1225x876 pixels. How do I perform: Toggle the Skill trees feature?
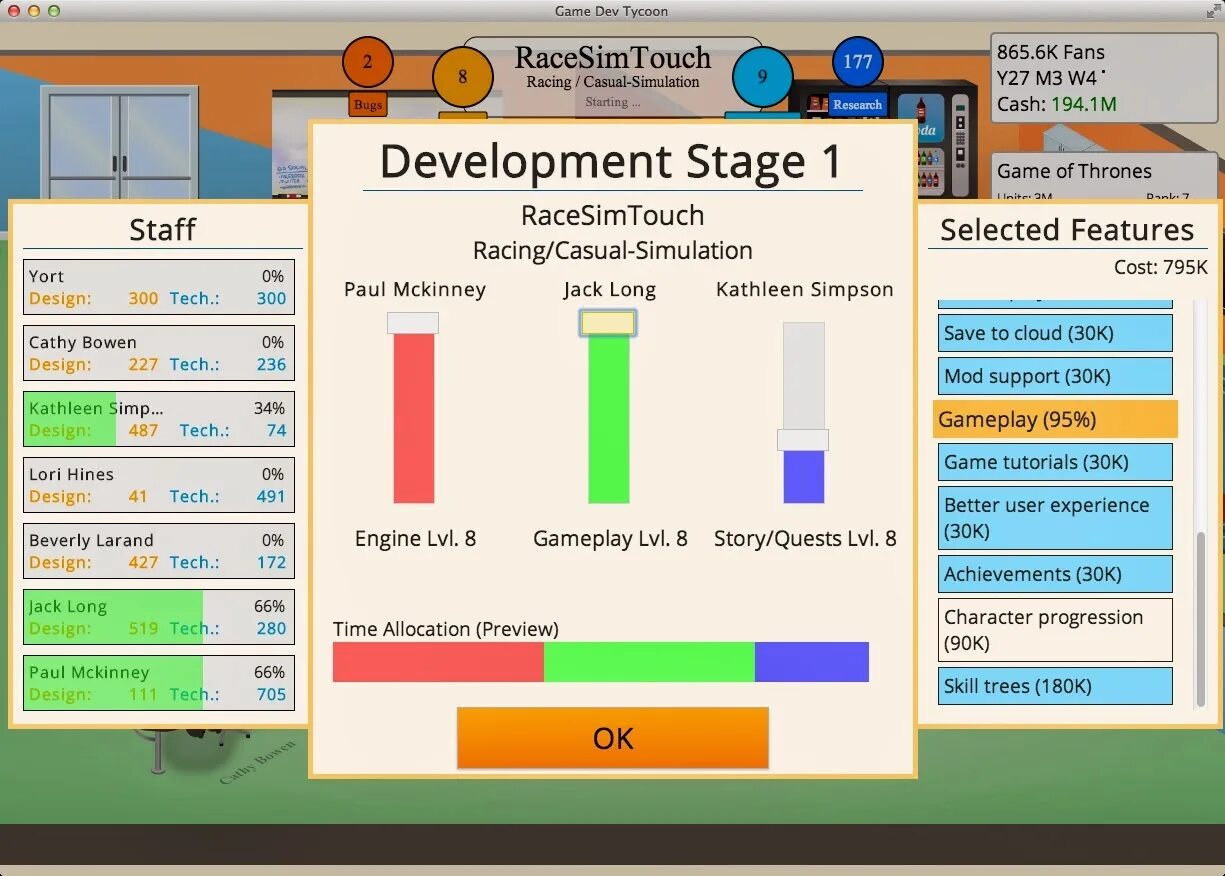pos(1055,686)
